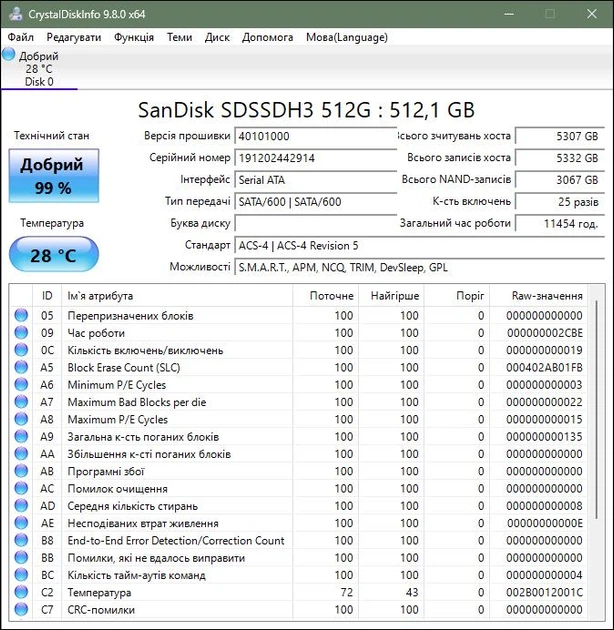Screen dimensions: 614x630
Task: Click status icon for Кількість включень/виключень row
Action: [21, 350]
